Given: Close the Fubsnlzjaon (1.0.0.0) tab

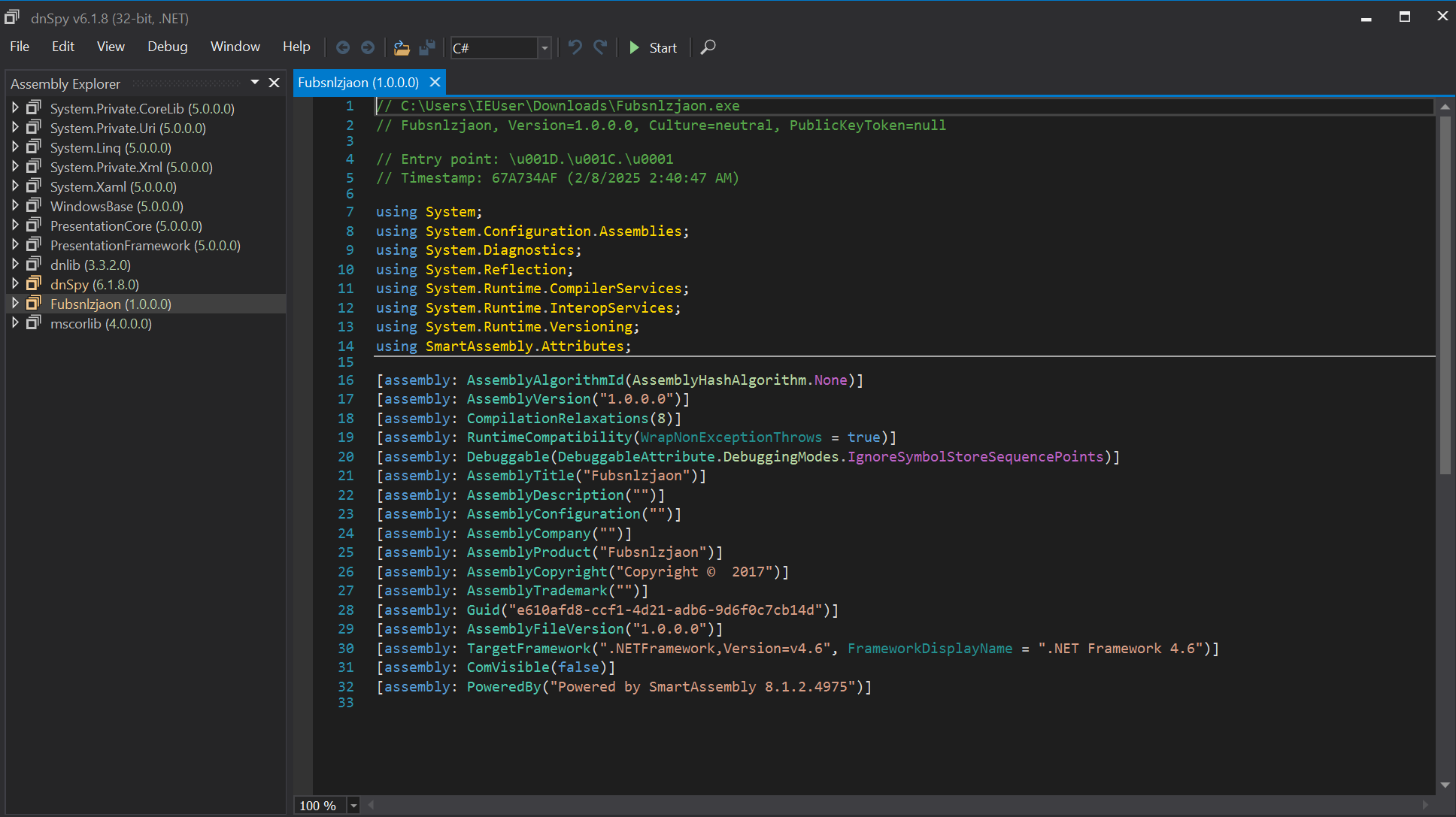Looking at the screenshot, I should tap(435, 82).
